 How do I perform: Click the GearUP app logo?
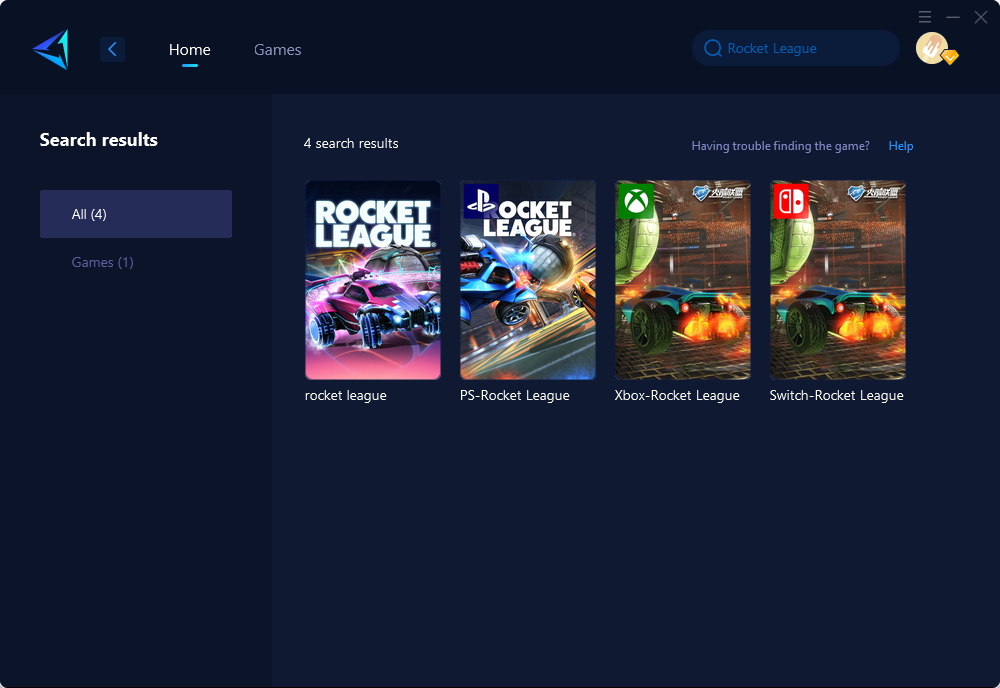51,49
